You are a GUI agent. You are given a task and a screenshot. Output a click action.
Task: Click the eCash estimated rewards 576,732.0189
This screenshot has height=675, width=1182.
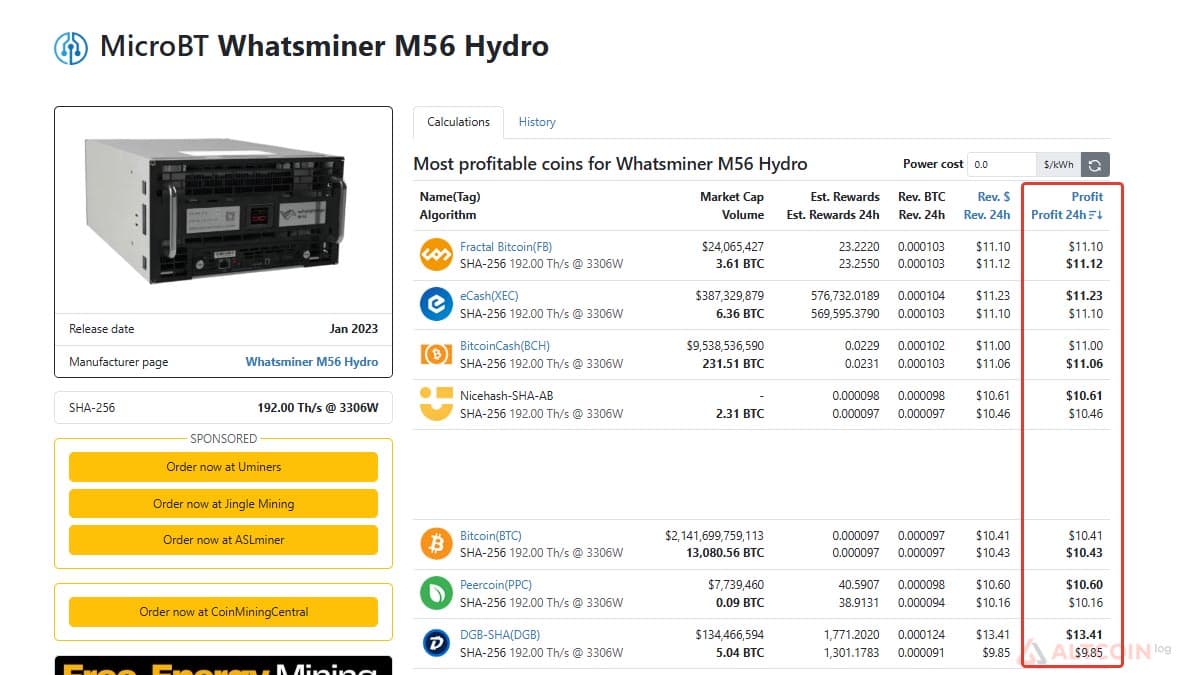pyautogui.click(x=845, y=296)
